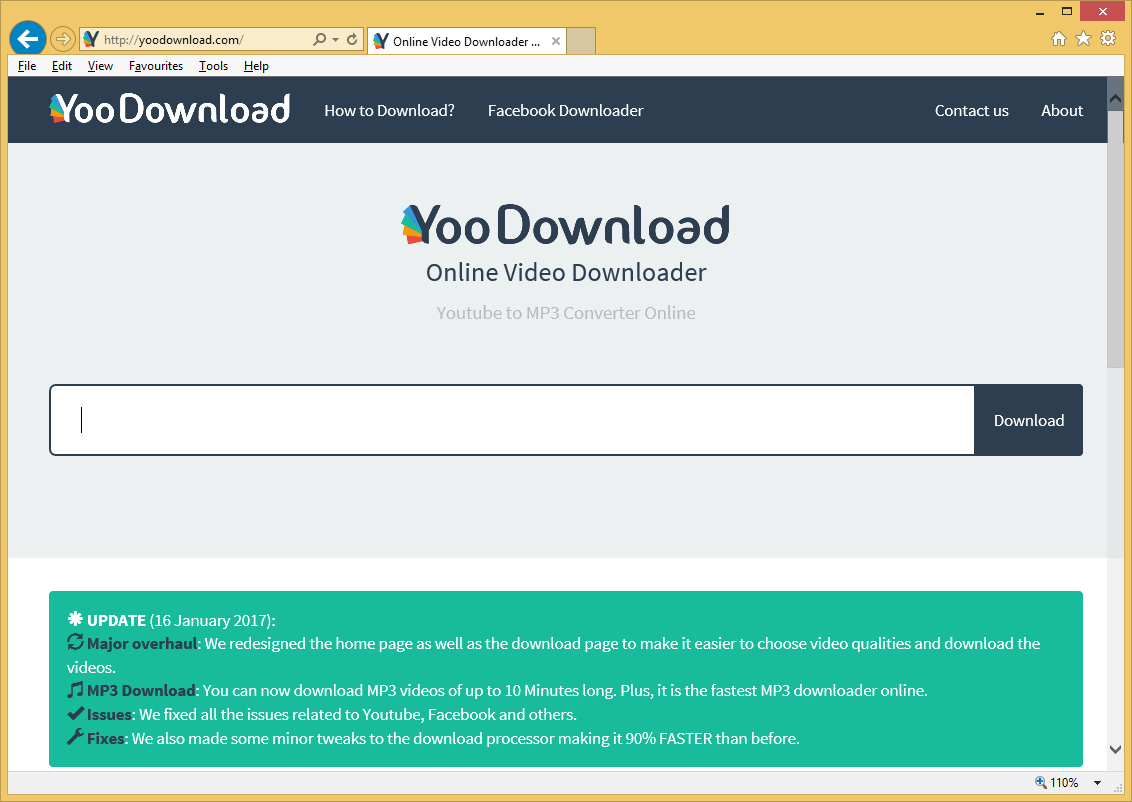This screenshot has width=1132, height=802.
Task: Open the File menu
Action: point(27,66)
